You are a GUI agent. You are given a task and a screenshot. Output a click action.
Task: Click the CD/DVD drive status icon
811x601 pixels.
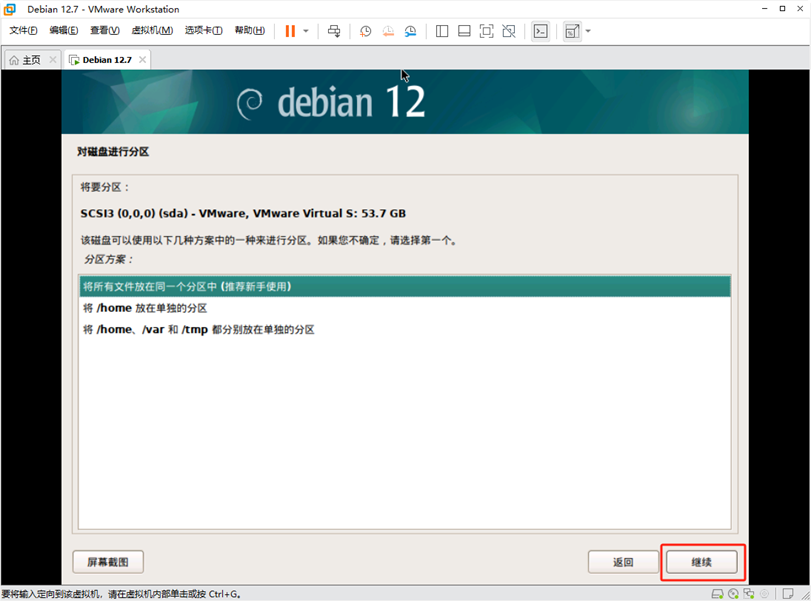[x=733, y=594]
